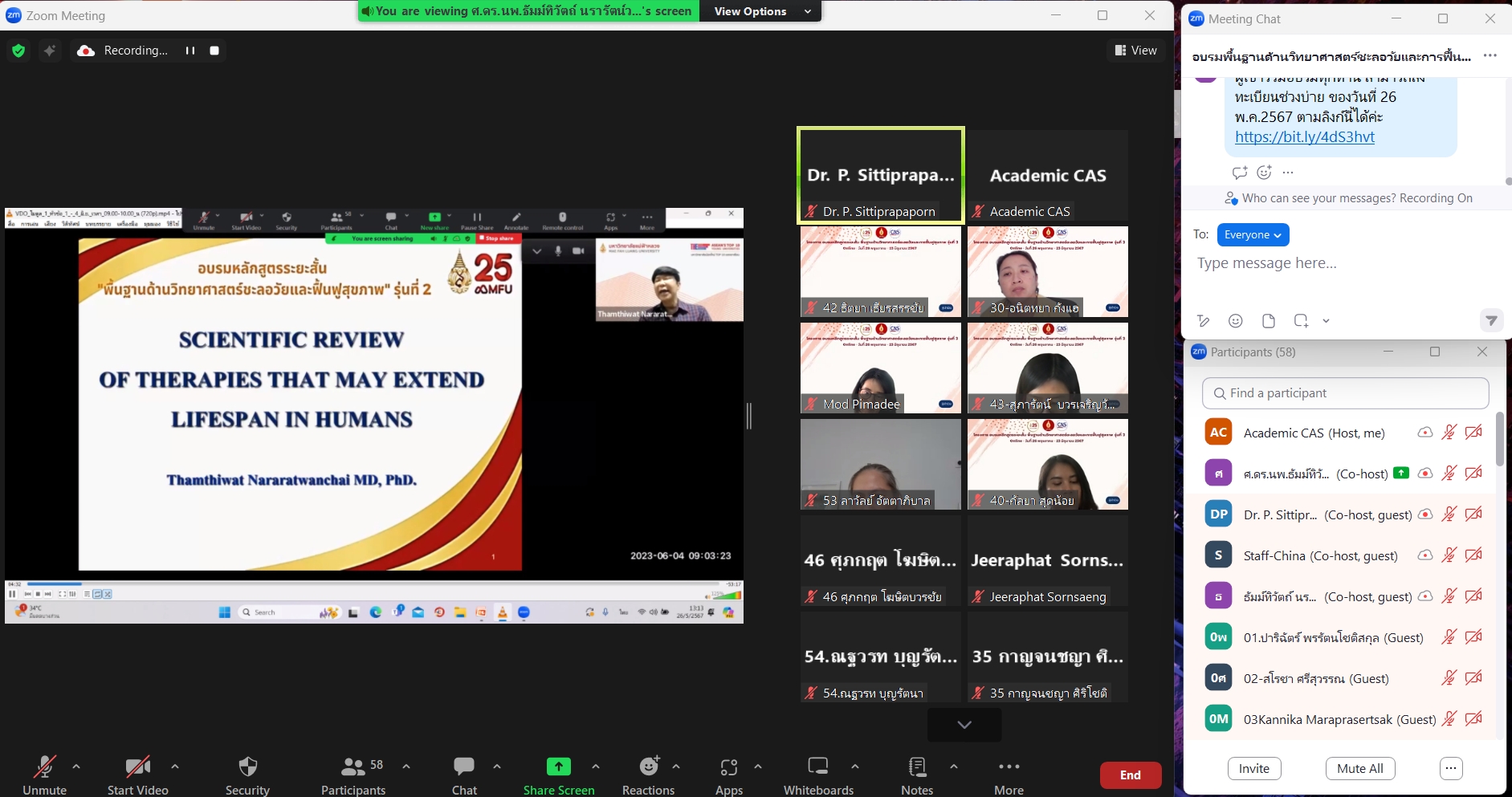Start Video camera toggle
Image resolution: width=1512 pixels, height=797 pixels.
click(x=137, y=767)
